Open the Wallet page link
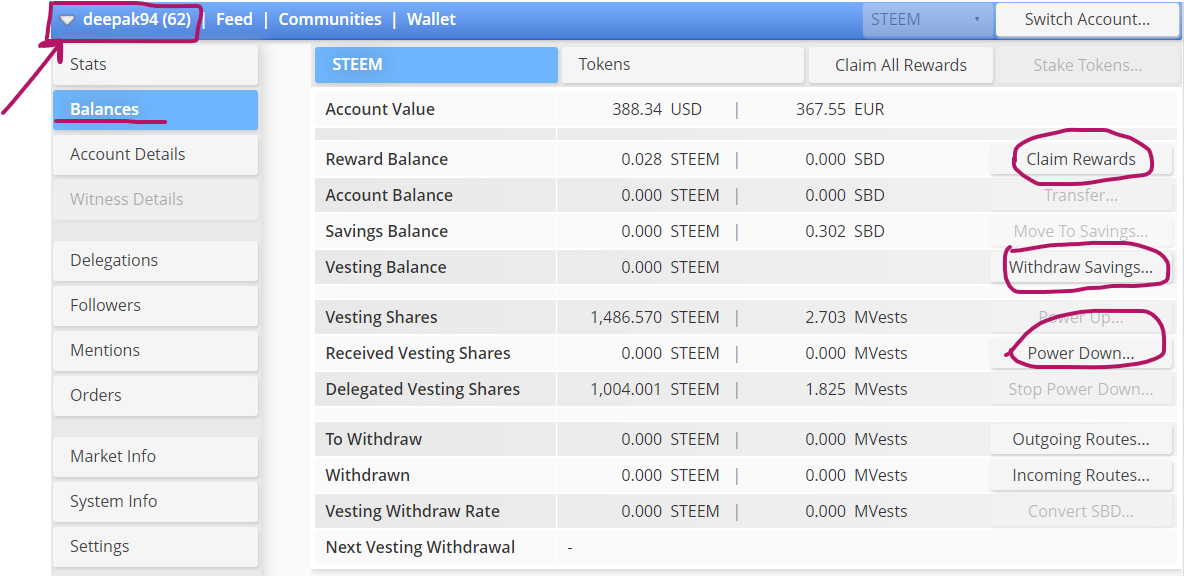 (431, 20)
